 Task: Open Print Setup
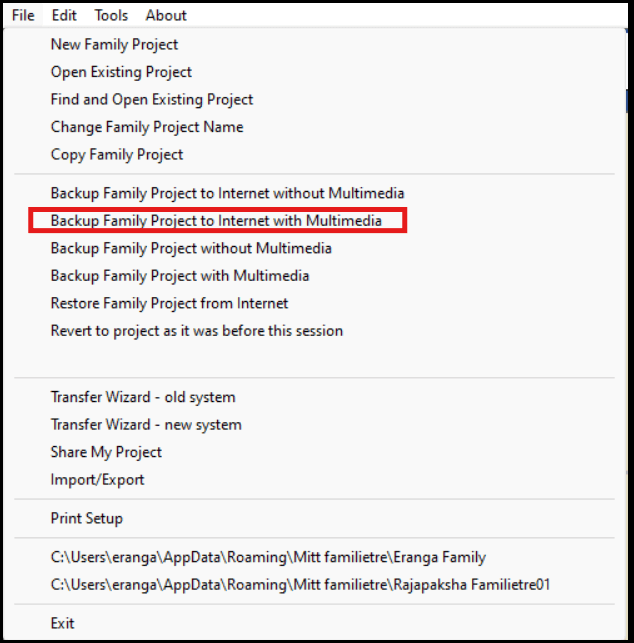[x=87, y=518]
